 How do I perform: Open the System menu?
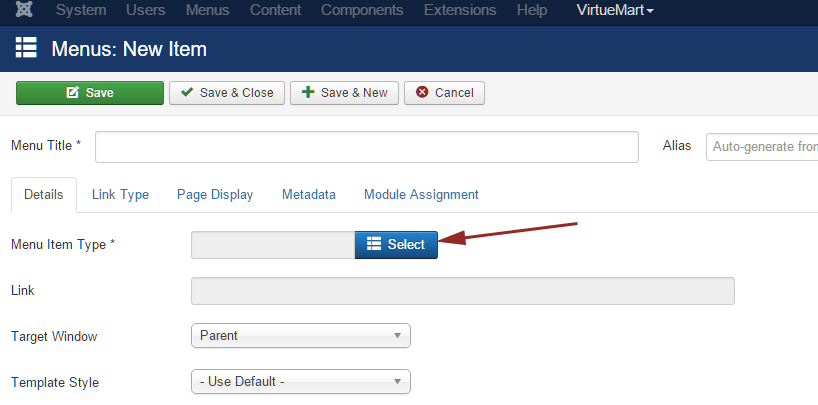[81, 10]
